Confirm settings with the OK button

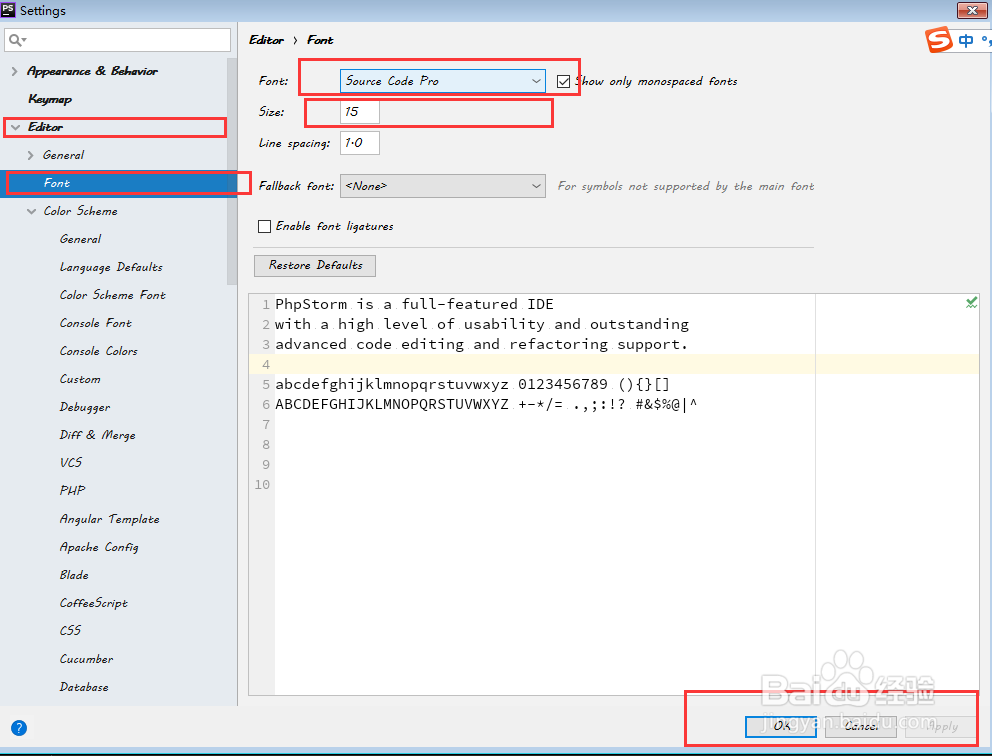[781, 726]
